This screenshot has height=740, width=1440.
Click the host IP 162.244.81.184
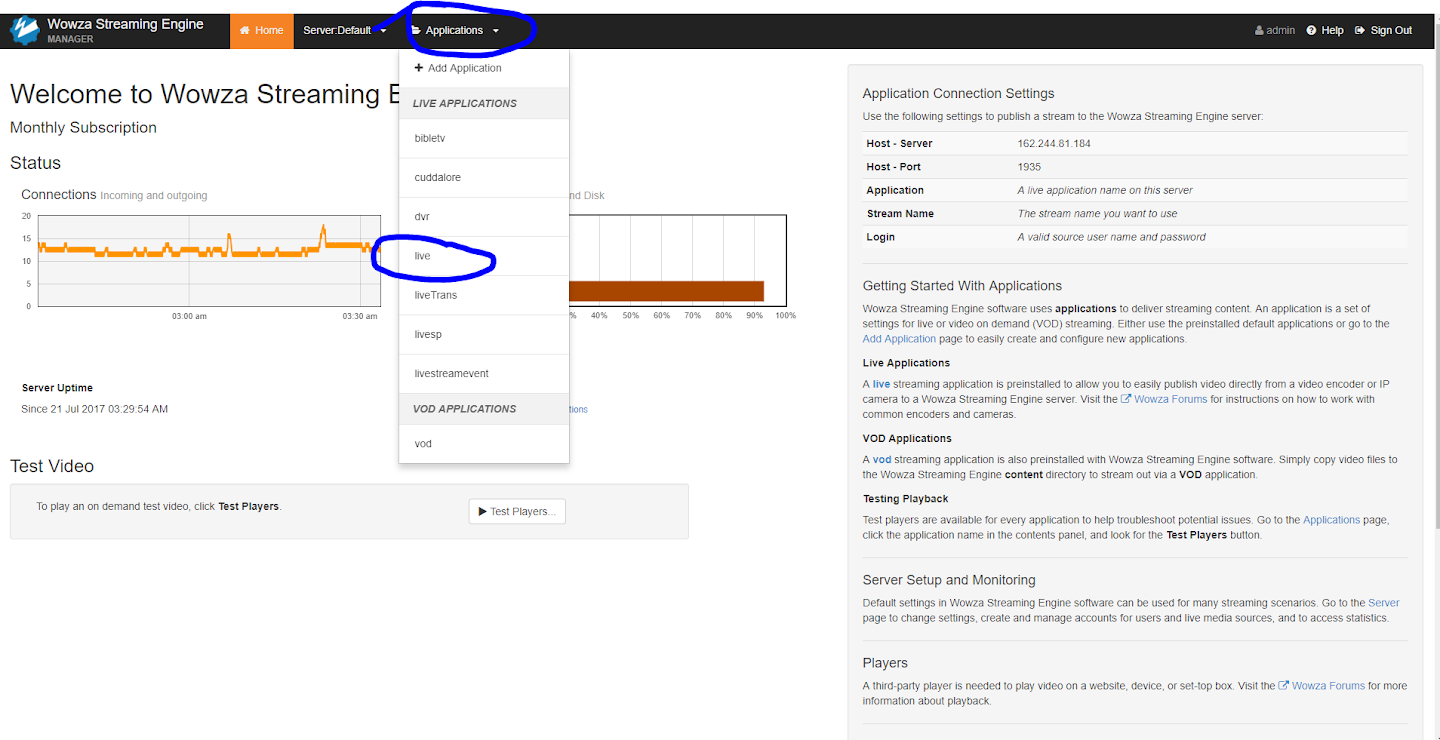click(x=1054, y=144)
